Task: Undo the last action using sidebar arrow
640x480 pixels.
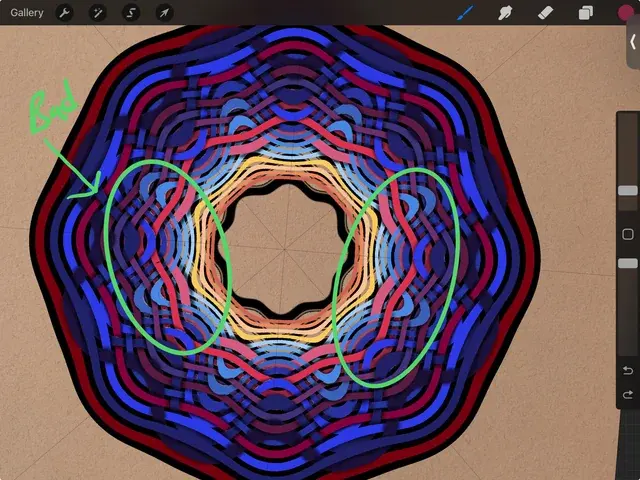Action: (x=628, y=370)
